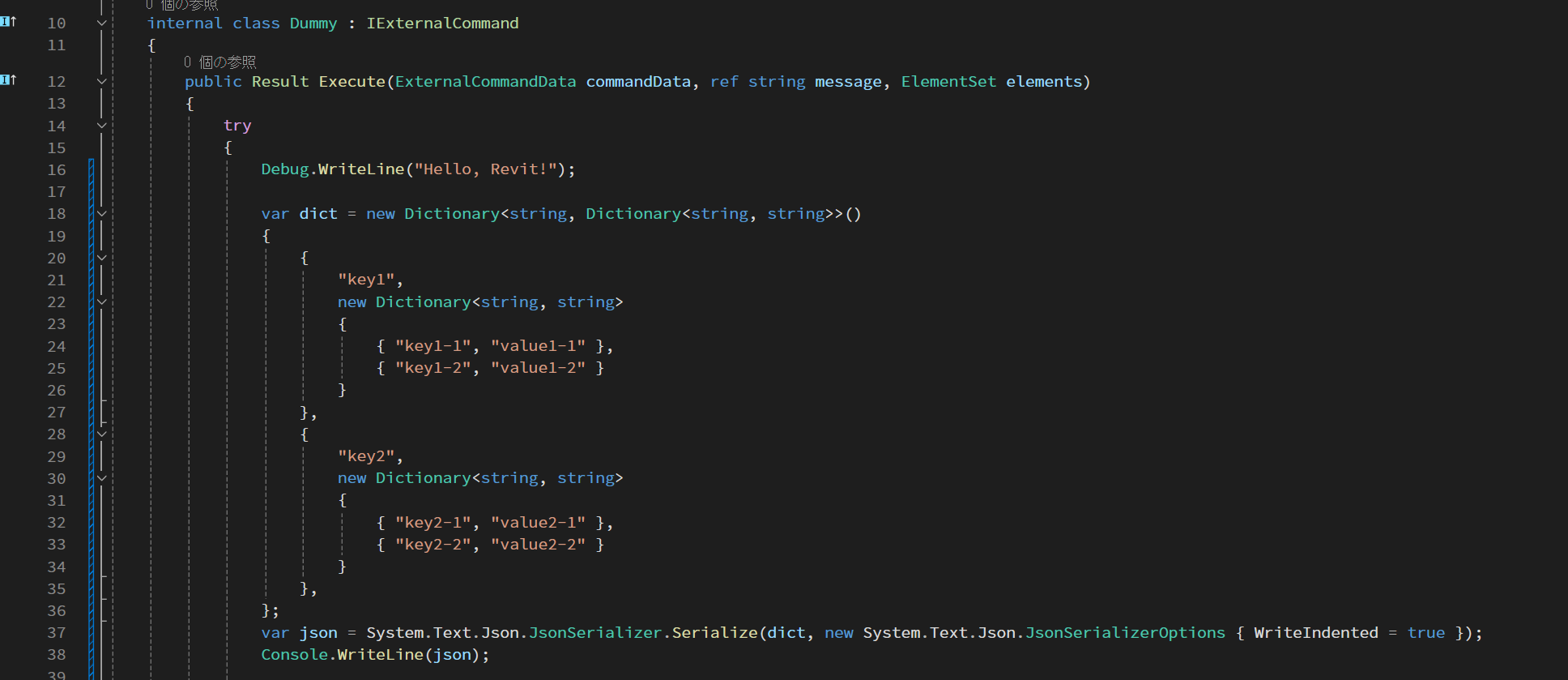Image resolution: width=1568 pixels, height=680 pixels.
Task: Click the ElementSet parameter type
Action: click(948, 82)
